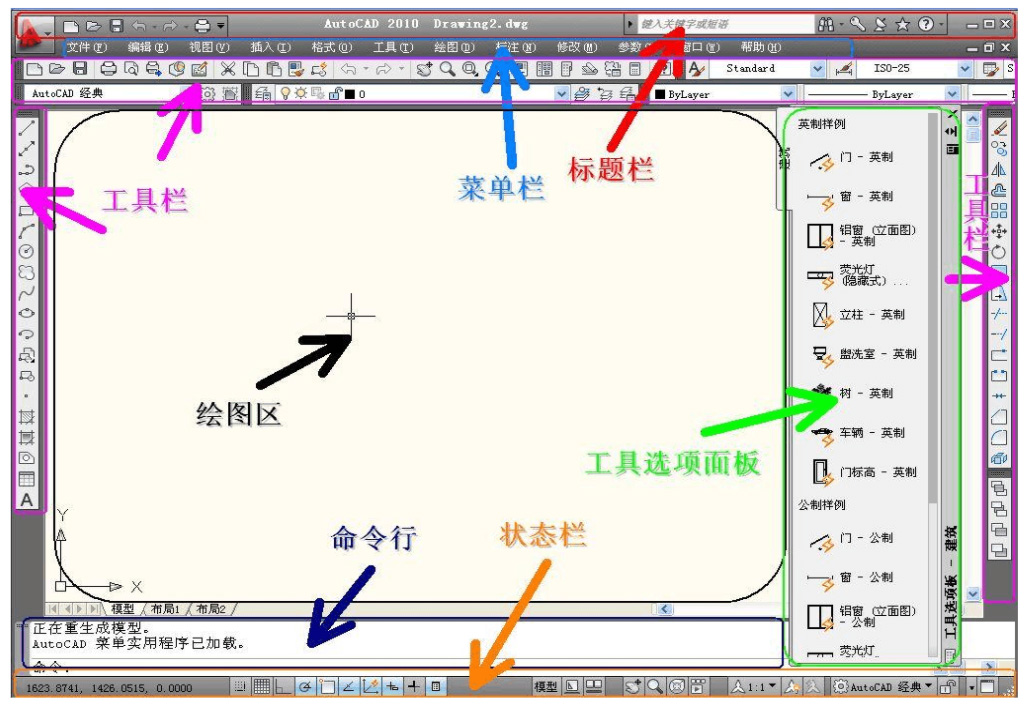Switch to the 布局2 layout tab
The height and width of the screenshot is (705, 1026).
click(211, 609)
